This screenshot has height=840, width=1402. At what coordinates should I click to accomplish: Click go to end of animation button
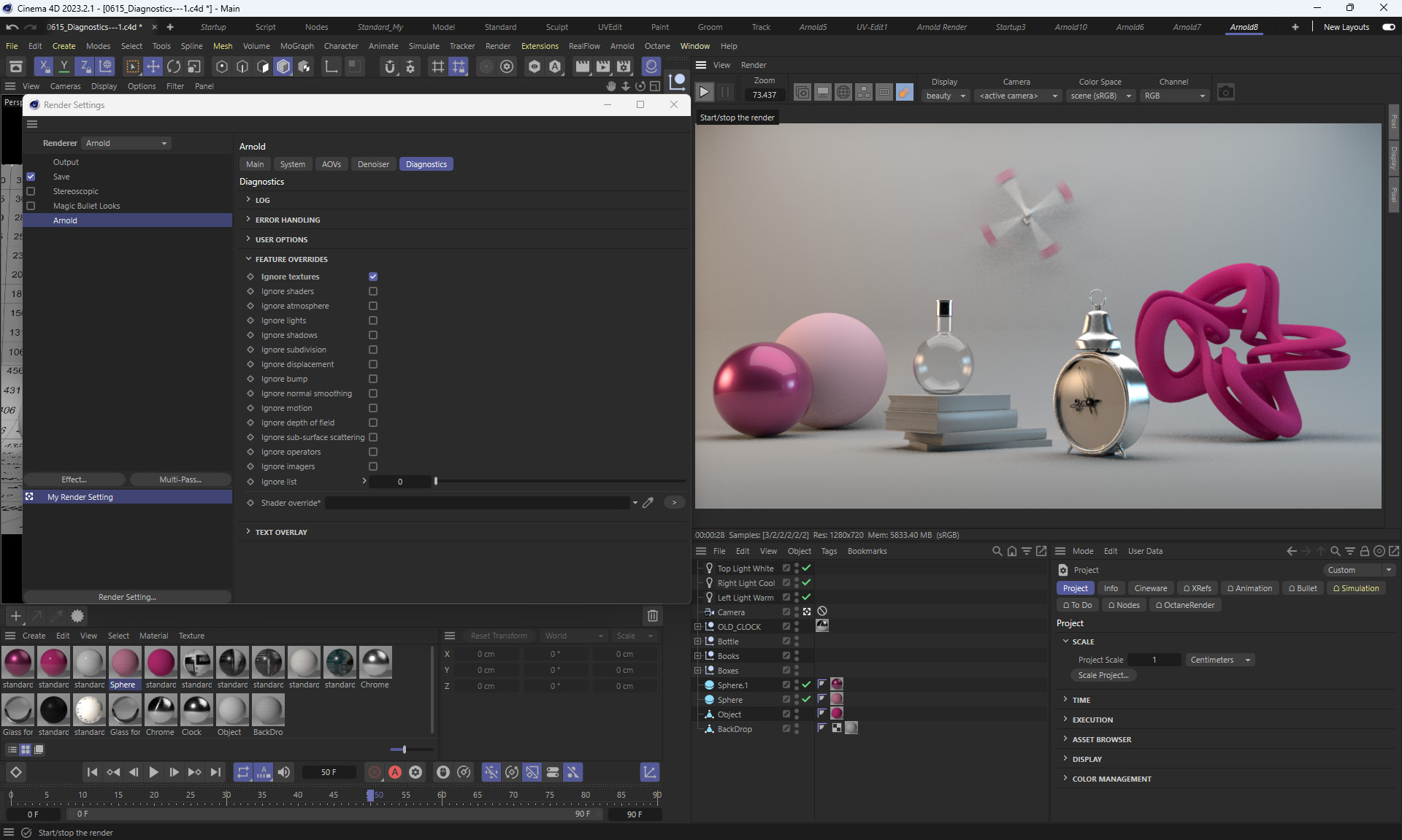(215, 772)
